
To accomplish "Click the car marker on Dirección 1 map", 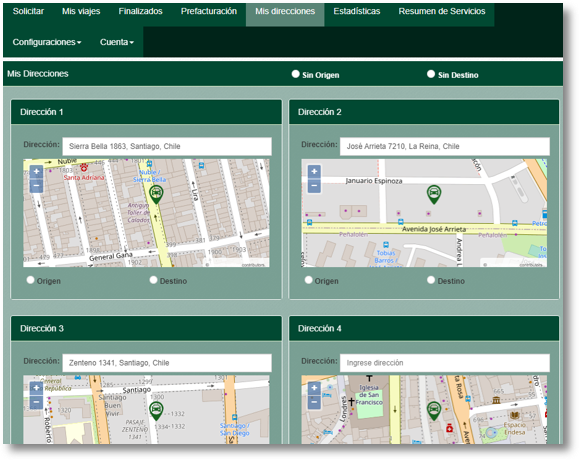I will (x=156, y=194).
